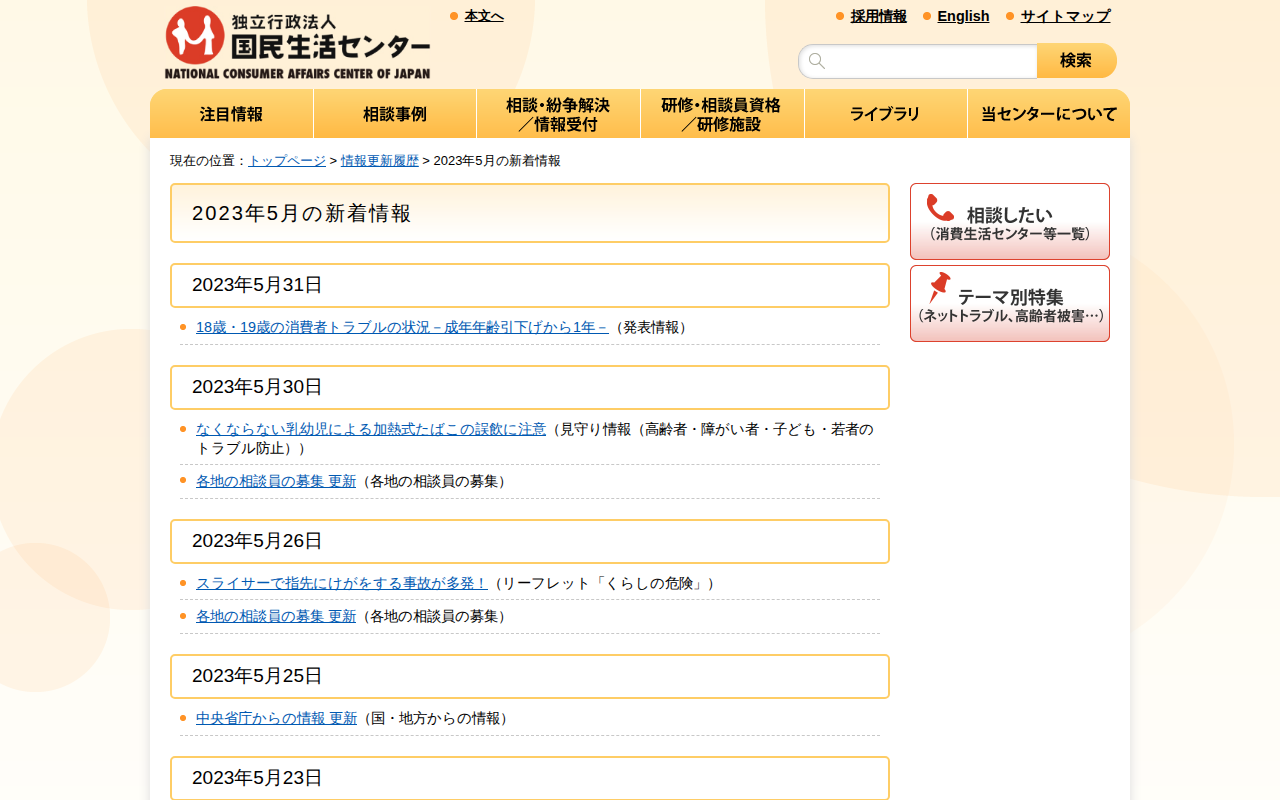Open 18歳・19歳の消費者トラブルの状況 article
Image resolution: width=1280 pixels, height=800 pixels.
pos(402,327)
